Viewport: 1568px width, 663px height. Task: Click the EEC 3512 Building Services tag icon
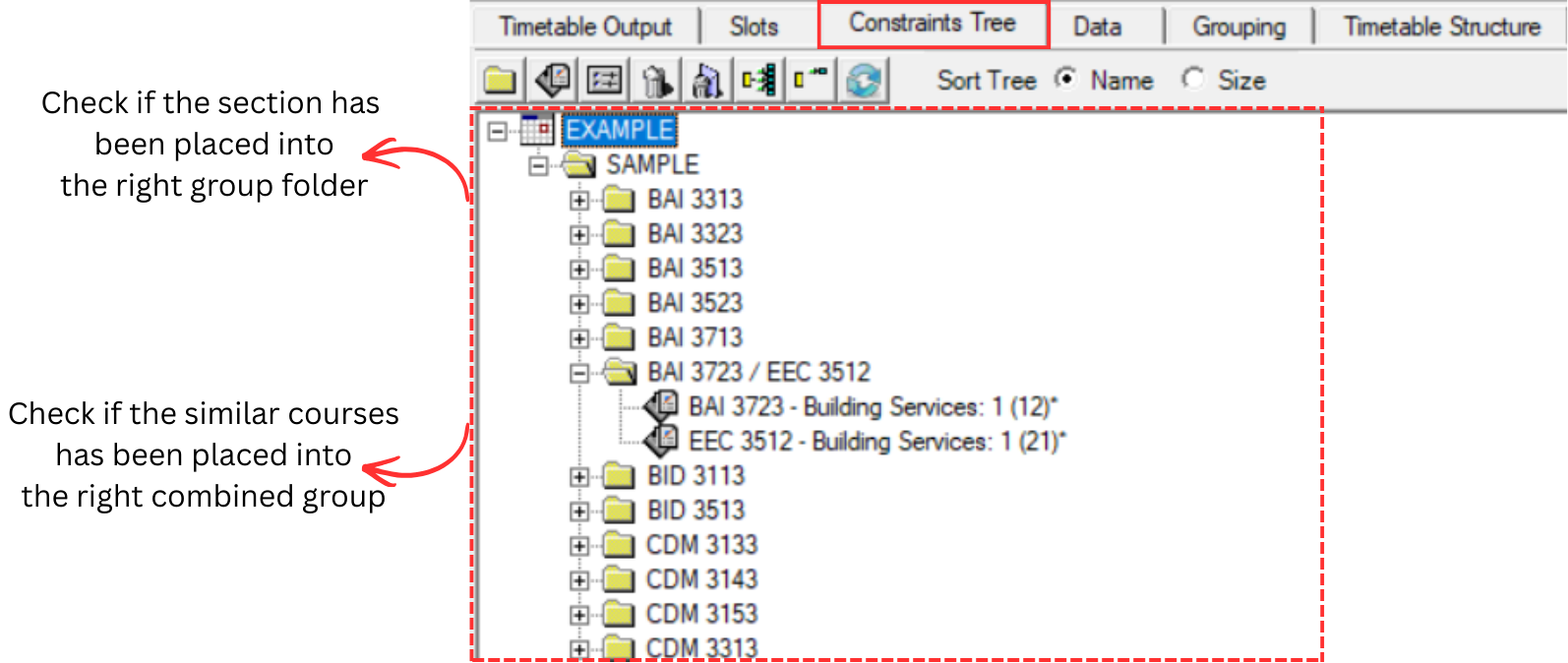point(662,441)
